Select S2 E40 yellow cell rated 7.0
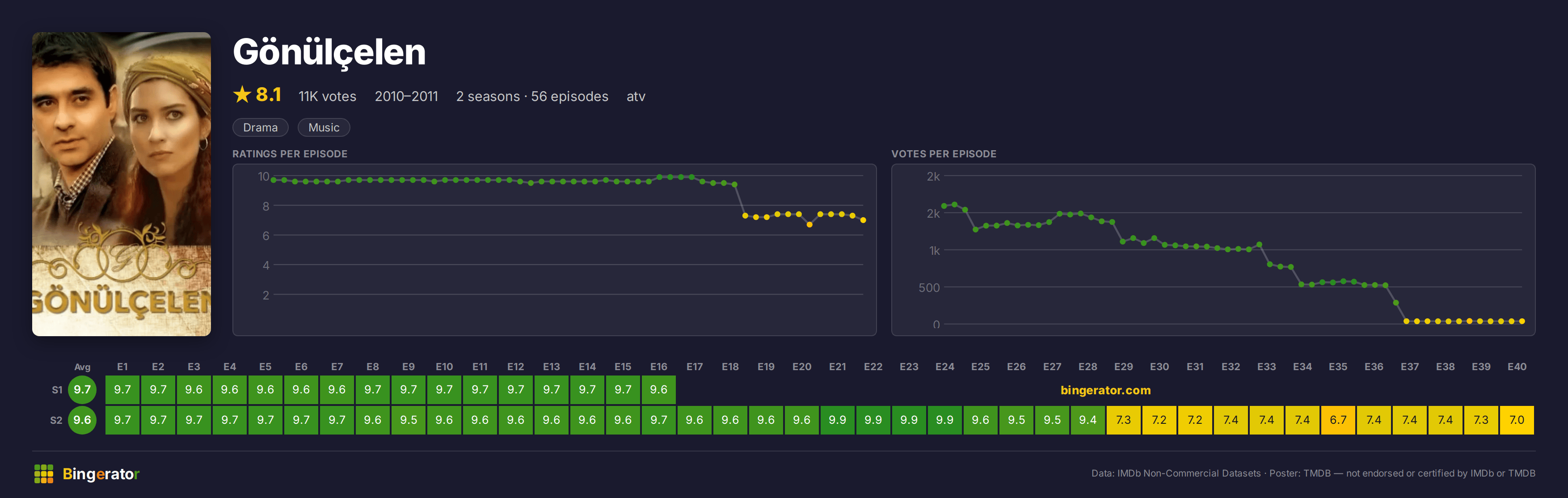The height and width of the screenshot is (498, 1568). (1517, 420)
